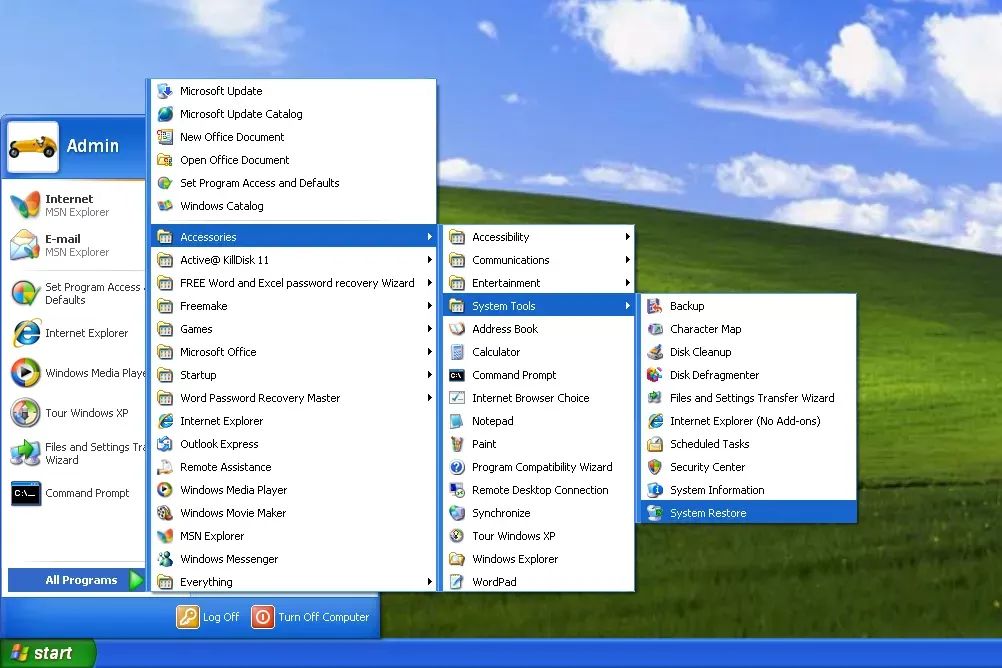Click the Backup icon in System Tools
This screenshot has height=668, width=1002.
pos(654,306)
